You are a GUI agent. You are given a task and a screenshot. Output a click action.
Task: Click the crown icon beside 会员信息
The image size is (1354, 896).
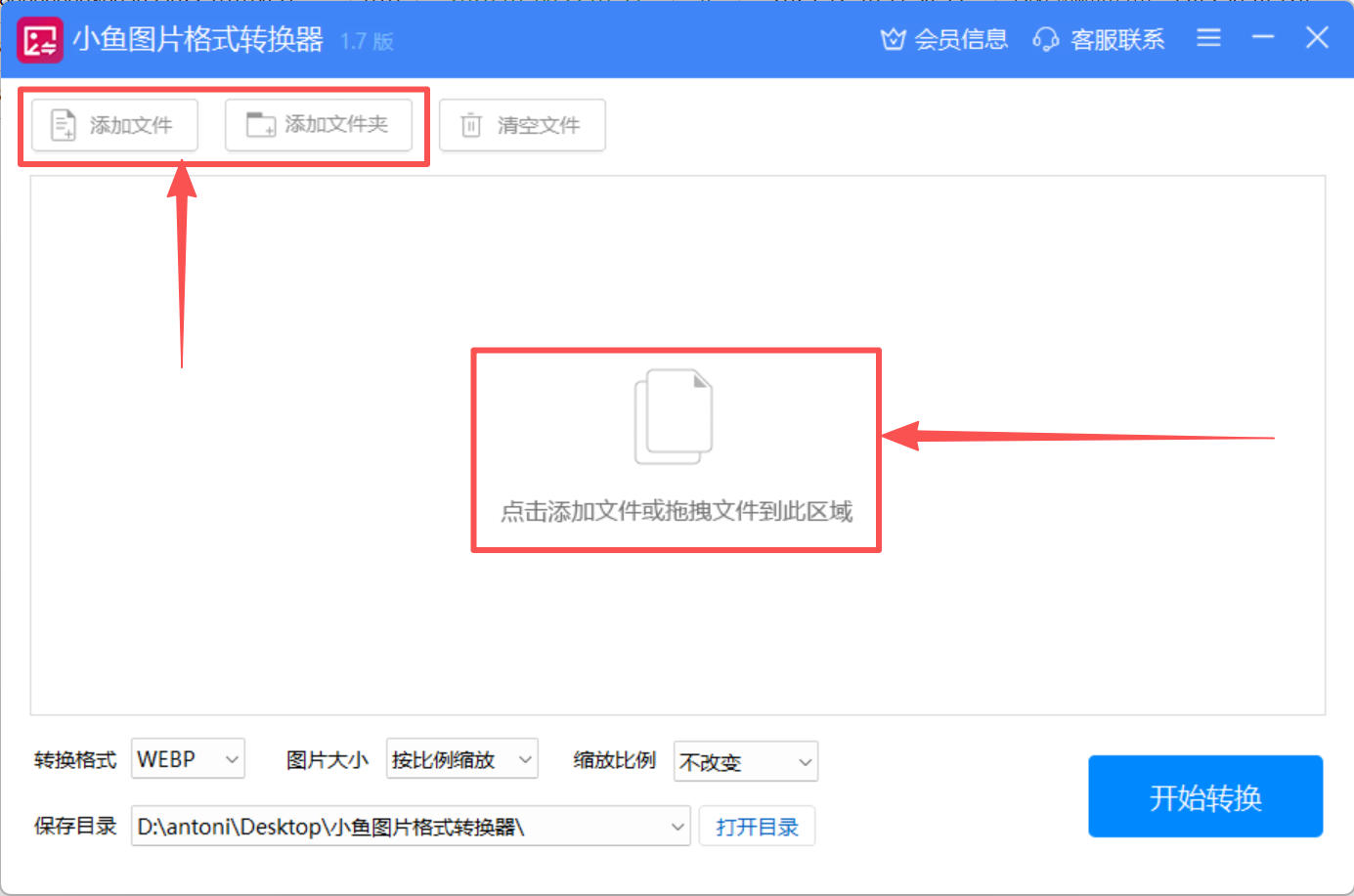(x=893, y=39)
